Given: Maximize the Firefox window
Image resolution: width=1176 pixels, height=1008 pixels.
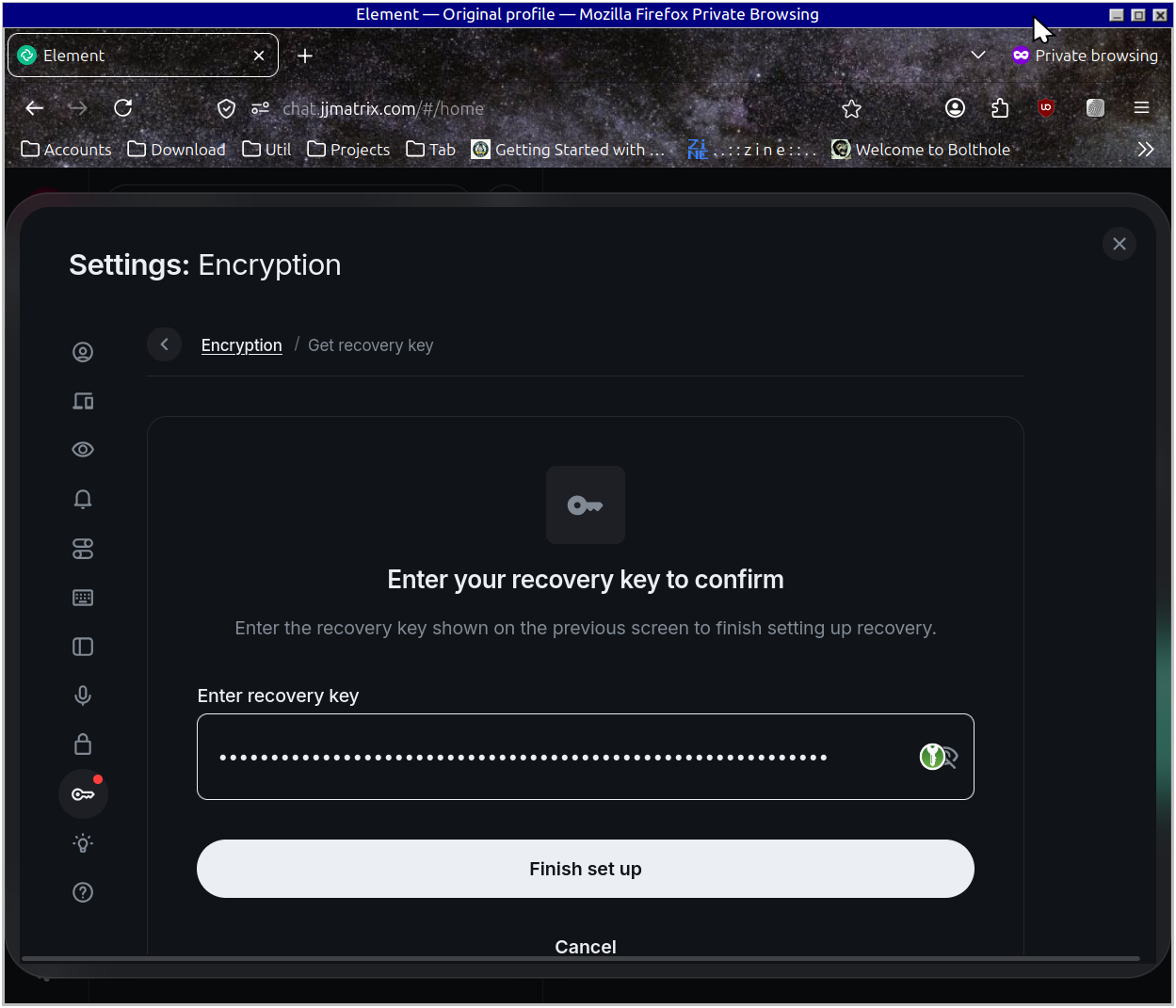Looking at the screenshot, I should [1137, 15].
